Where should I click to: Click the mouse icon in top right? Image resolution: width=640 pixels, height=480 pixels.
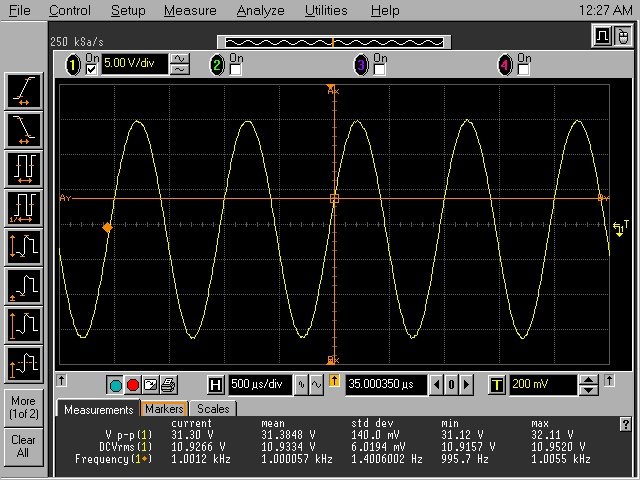[622, 36]
